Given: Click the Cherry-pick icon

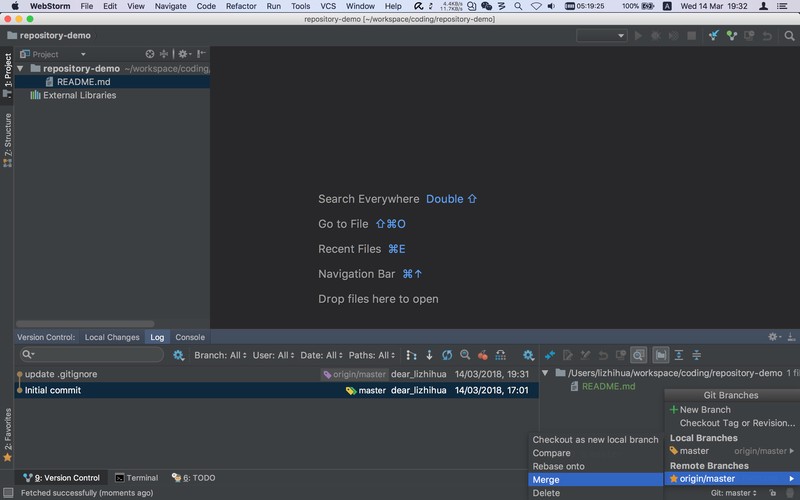Looking at the screenshot, I should pos(483,355).
